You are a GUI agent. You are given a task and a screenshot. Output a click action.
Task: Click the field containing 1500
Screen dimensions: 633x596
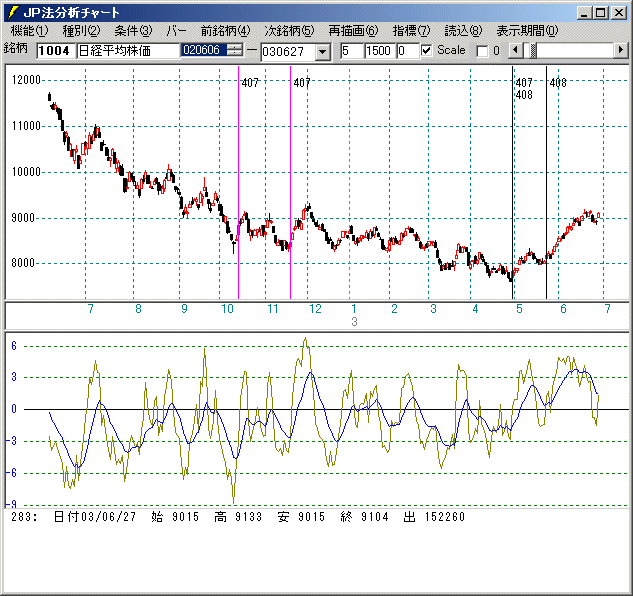pos(378,50)
